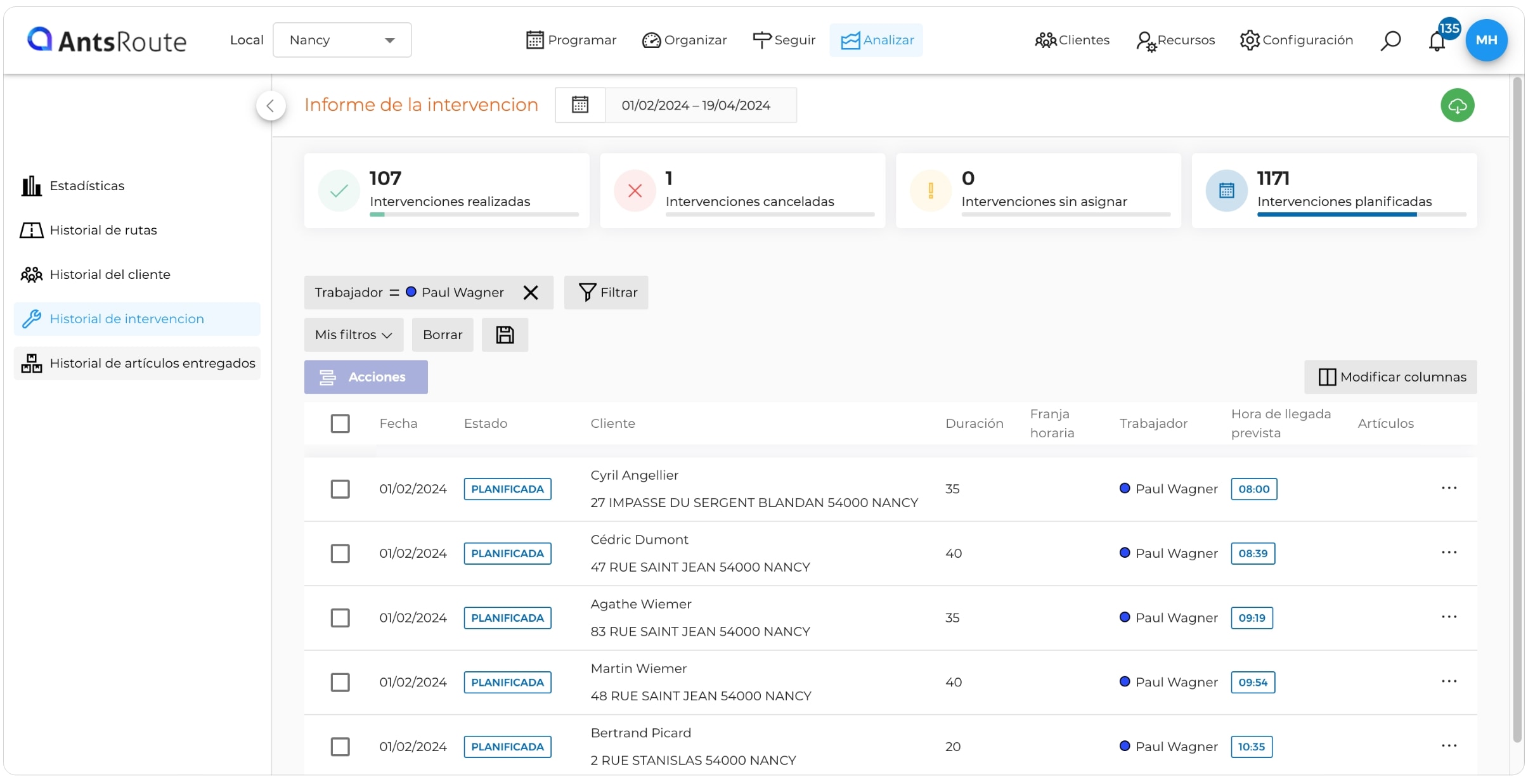
Task: Click the green check icon for realizadas
Action: click(339, 190)
